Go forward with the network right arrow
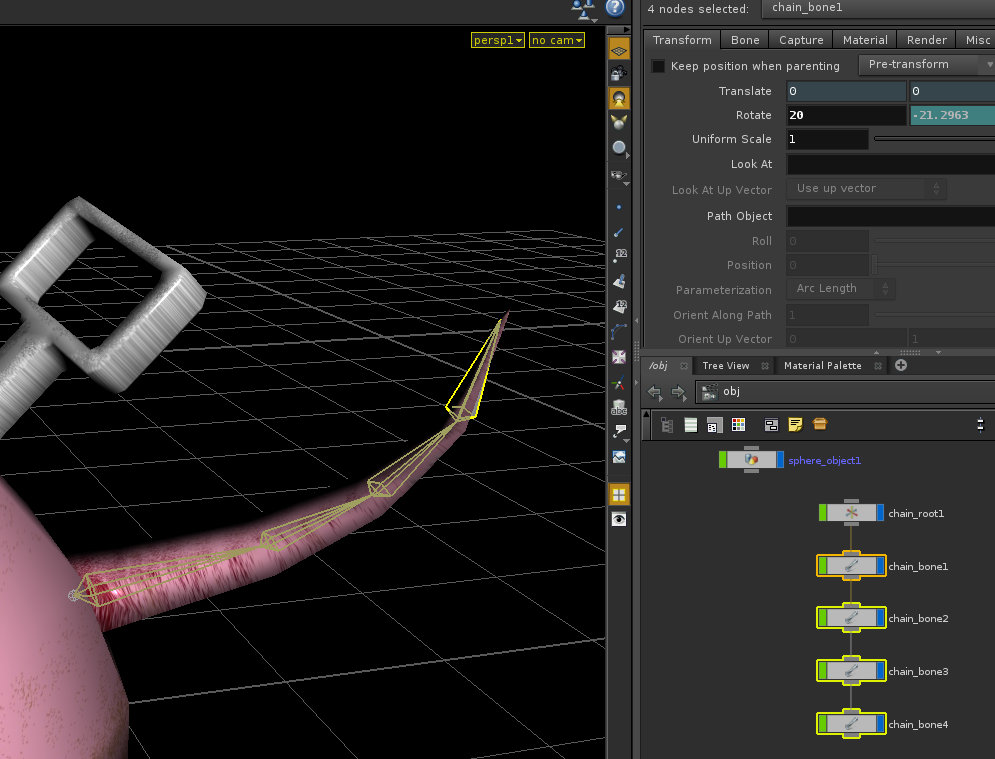 [x=679, y=393]
